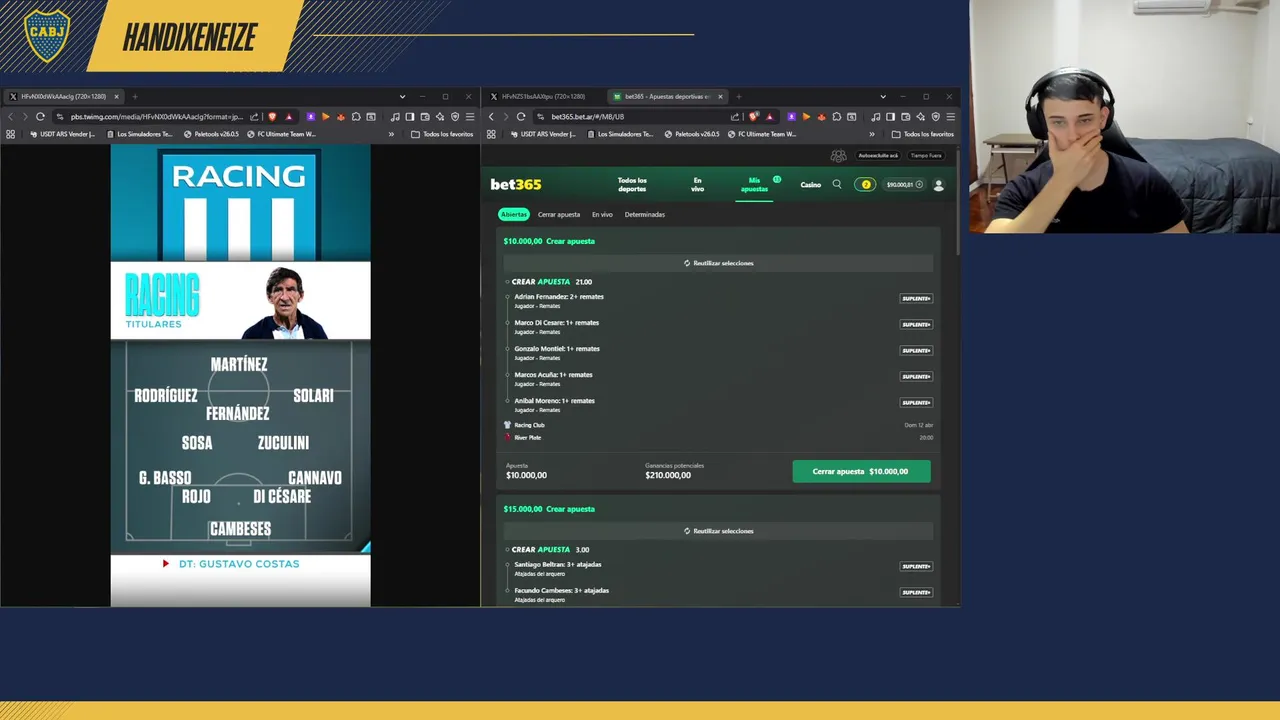Open the USDT ARS Vender bookmark in the left browser
The height and width of the screenshot is (720, 1280).
pos(62,134)
